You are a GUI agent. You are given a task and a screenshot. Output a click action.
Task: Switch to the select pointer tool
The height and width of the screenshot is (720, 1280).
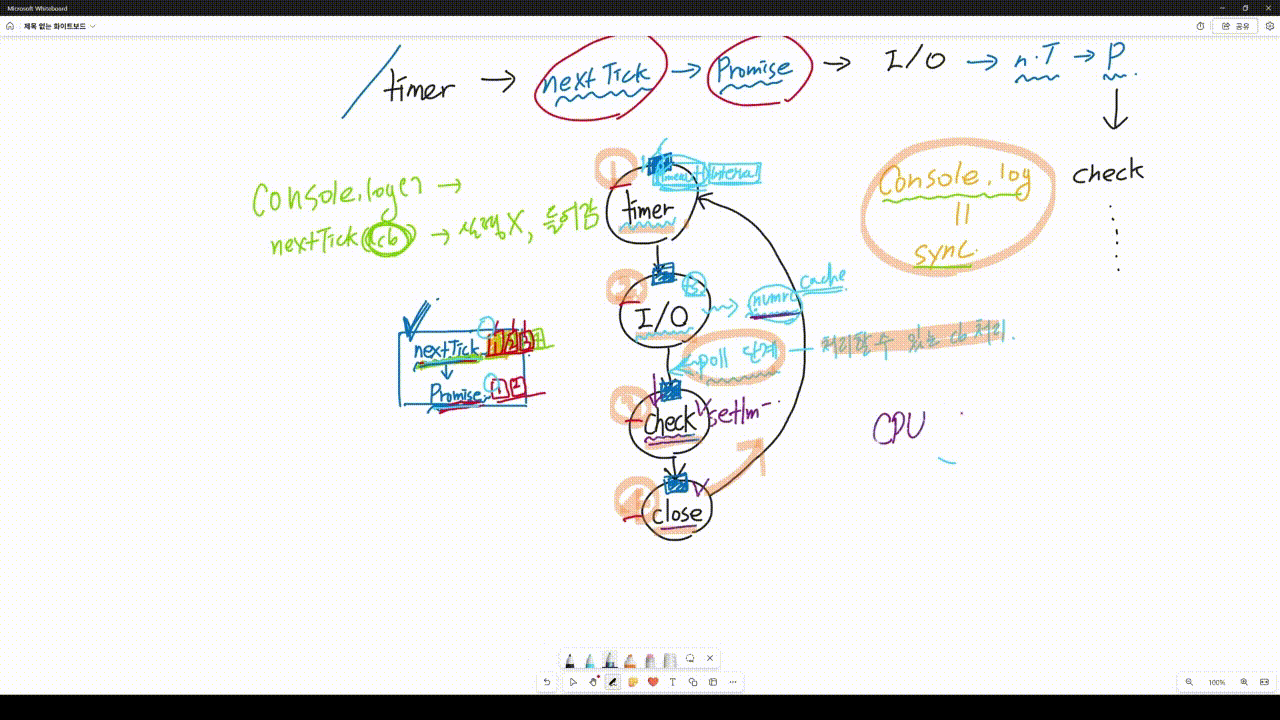pyautogui.click(x=573, y=682)
